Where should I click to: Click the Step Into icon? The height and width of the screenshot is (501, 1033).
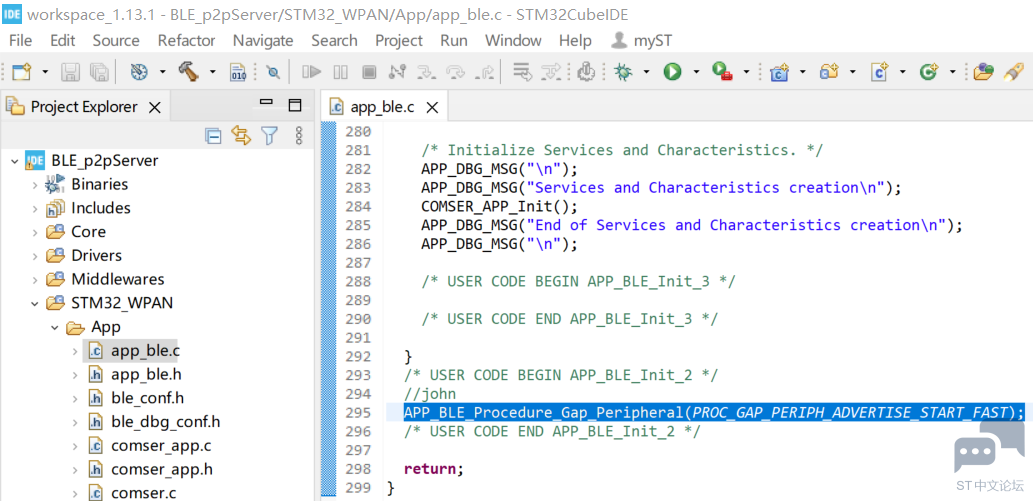point(427,72)
